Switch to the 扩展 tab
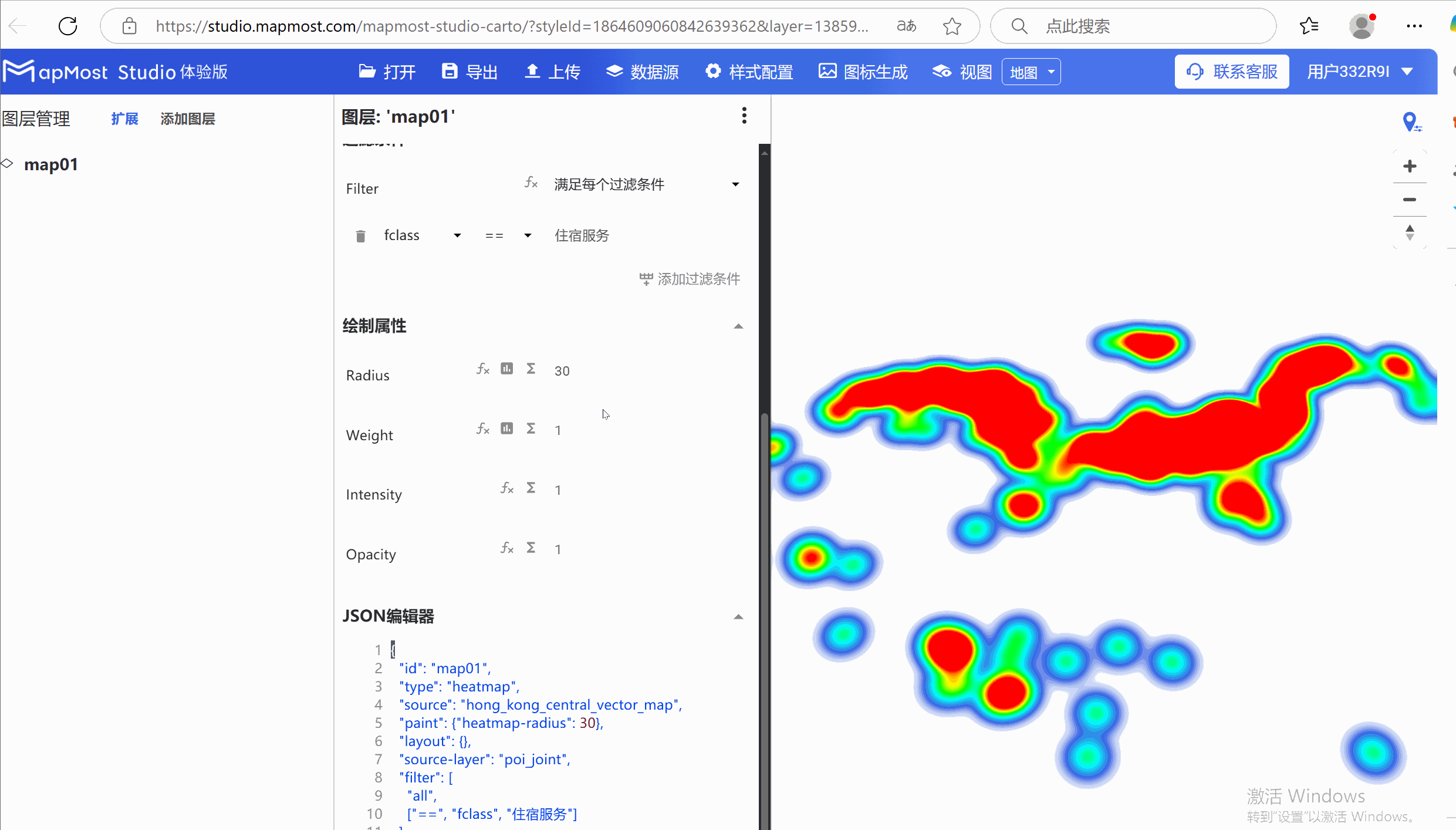 coord(124,119)
